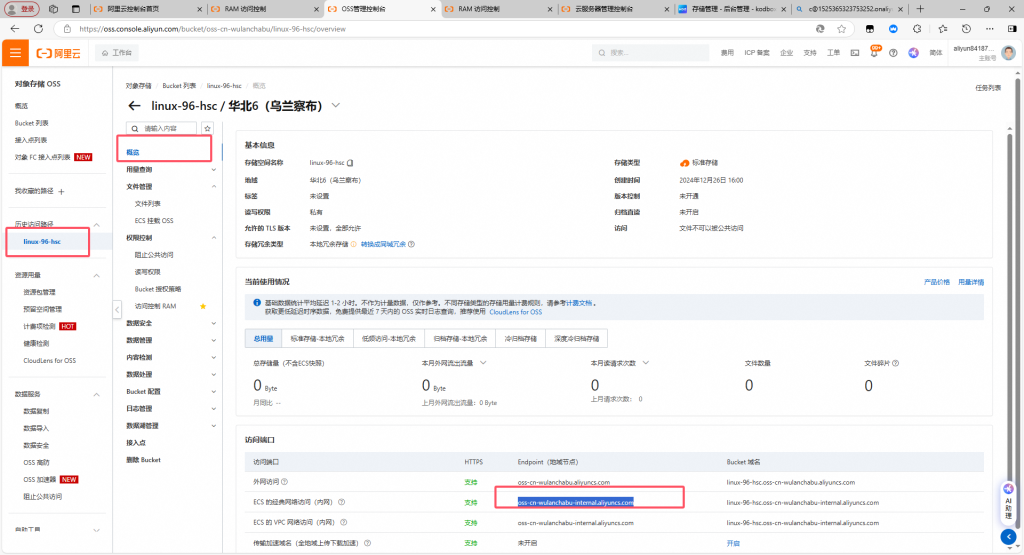Click the star favorite icon beside search box
Image resolution: width=1024 pixels, height=555 pixels.
point(207,129)
